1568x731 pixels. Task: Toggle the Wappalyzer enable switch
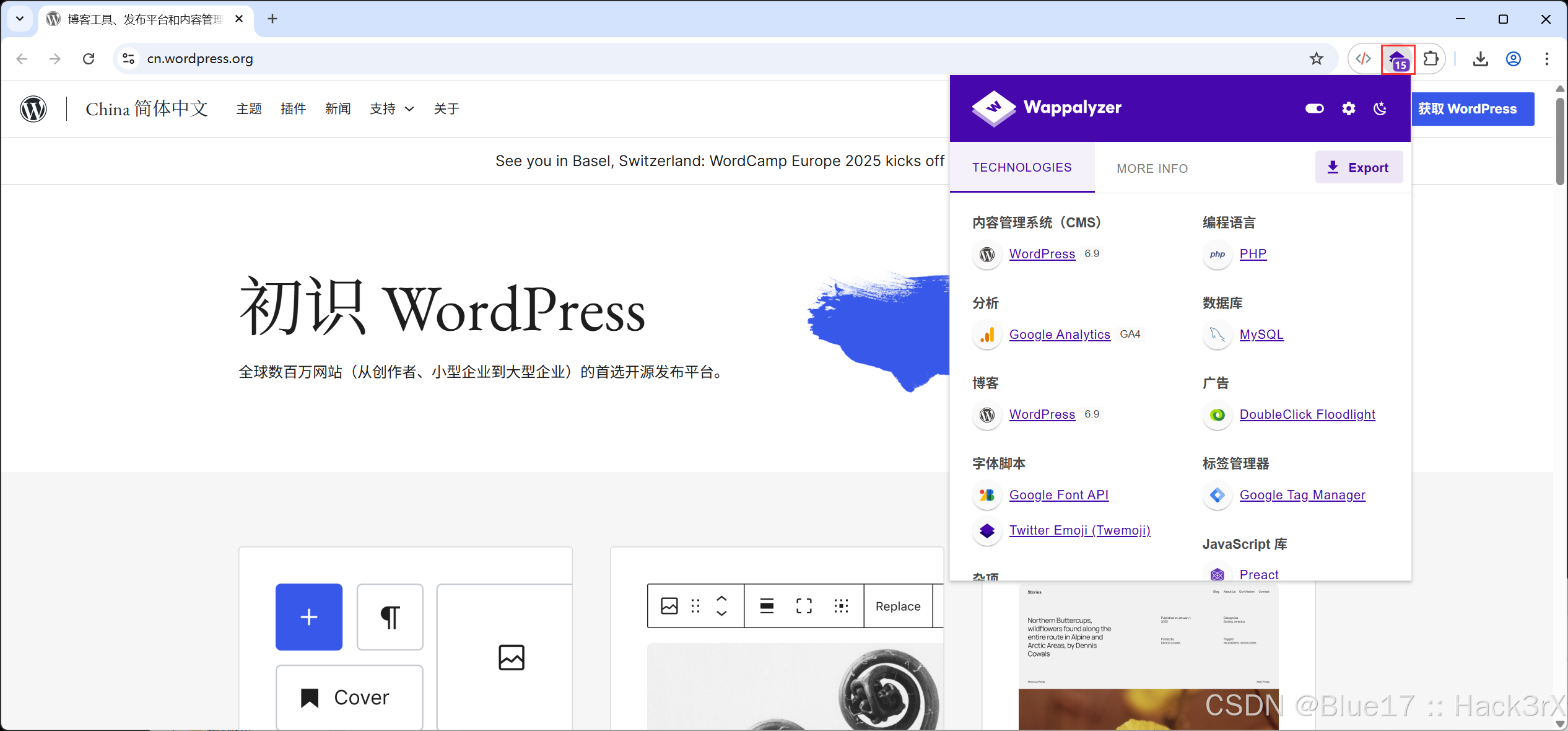[1314, 108]
